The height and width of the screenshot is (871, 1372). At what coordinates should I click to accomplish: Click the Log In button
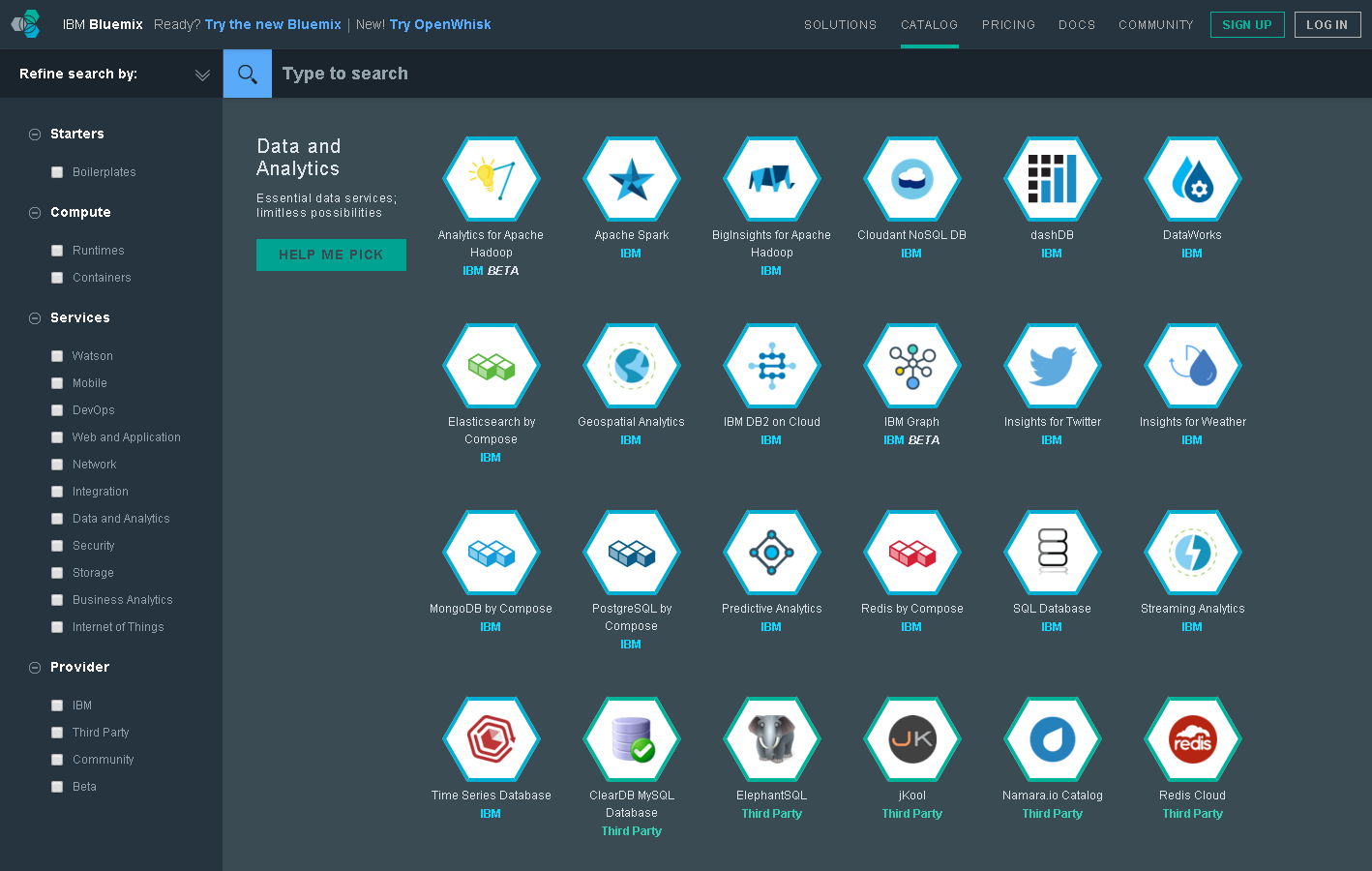click(1327, 25)
